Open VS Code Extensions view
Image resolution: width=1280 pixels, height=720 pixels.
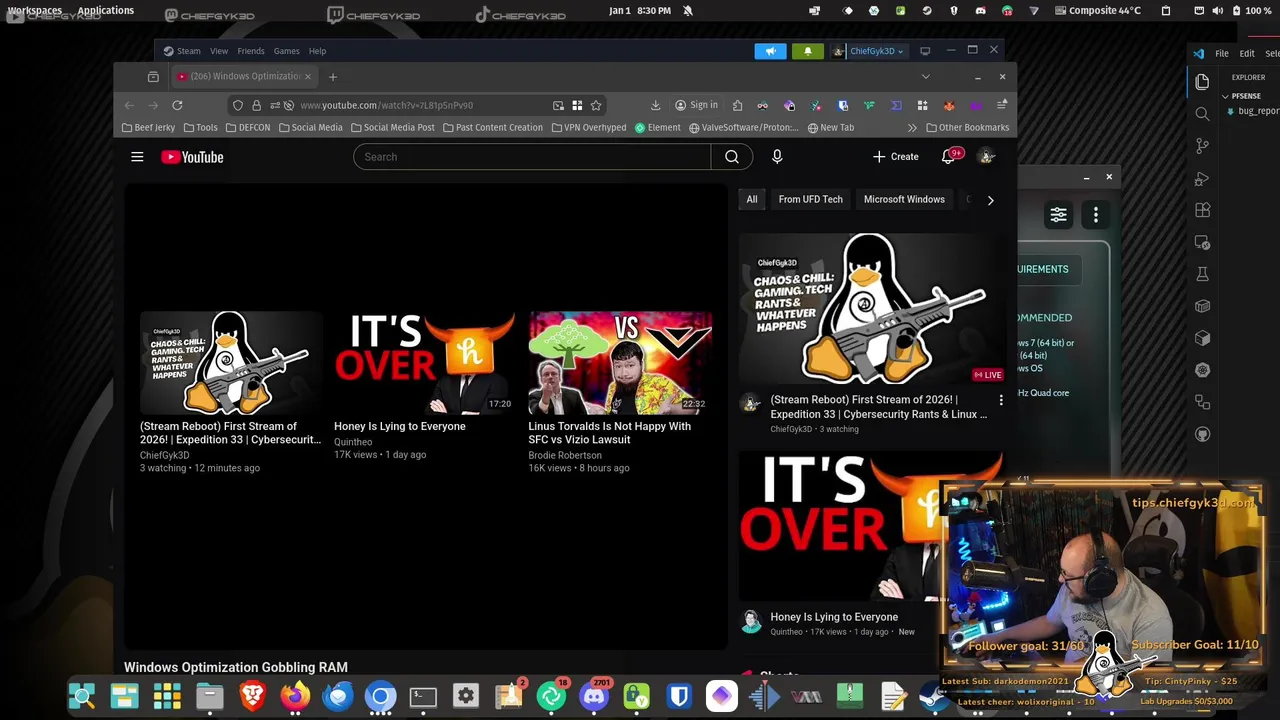[x=1202, y=210]
